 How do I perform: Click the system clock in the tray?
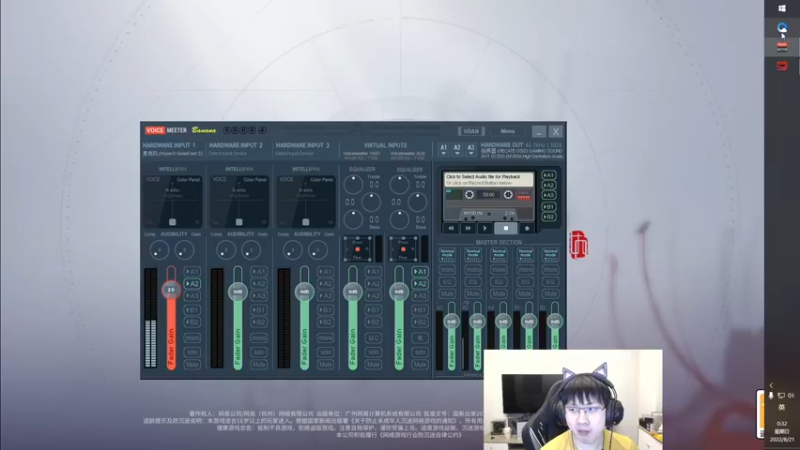click(x=782, y=431)
